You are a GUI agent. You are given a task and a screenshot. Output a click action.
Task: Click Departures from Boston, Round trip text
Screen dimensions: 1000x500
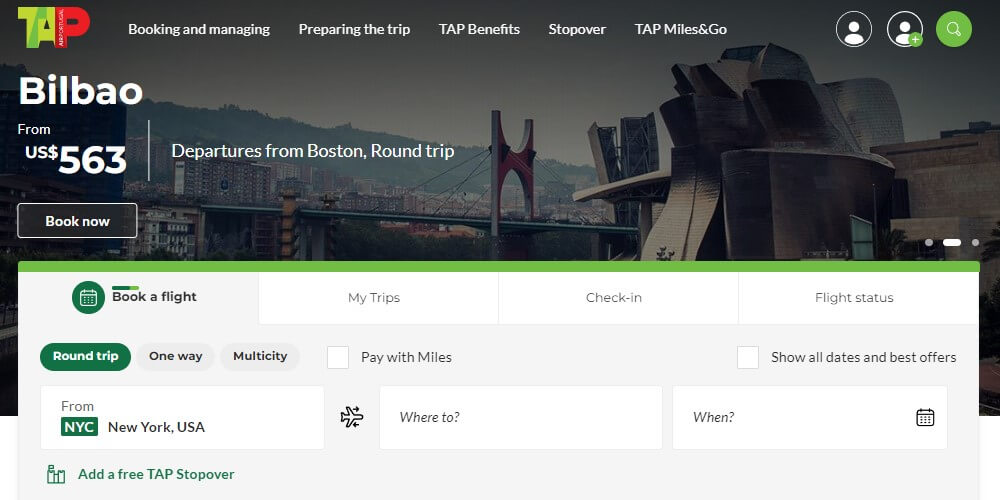pyautogui.click(x=312, y=151)
